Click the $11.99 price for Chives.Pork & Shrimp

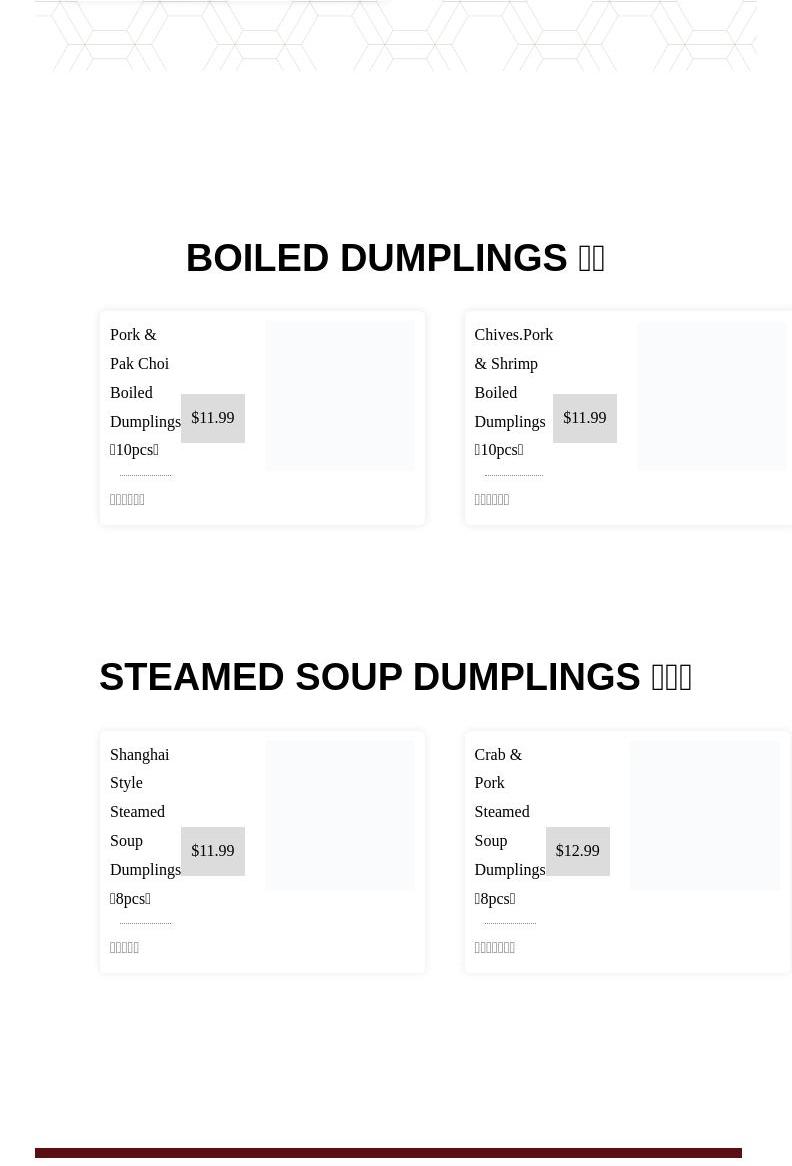585,418
